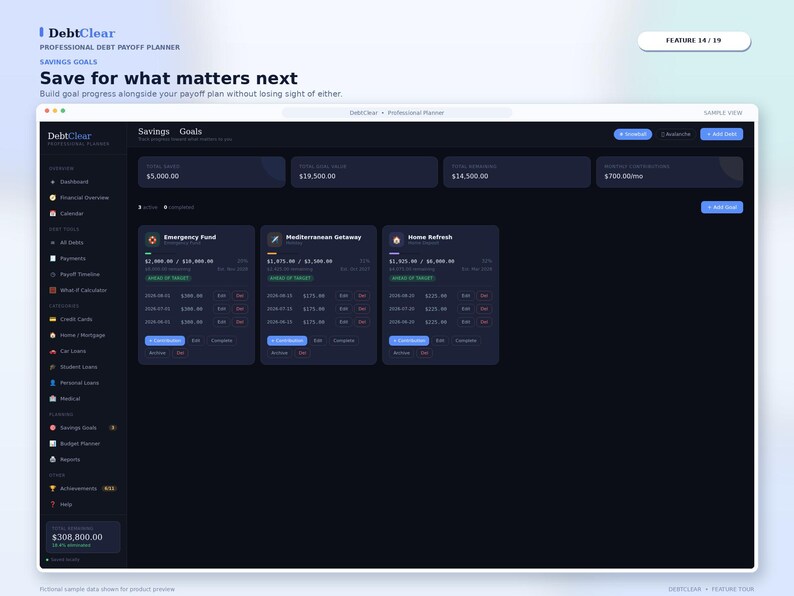Mark Emergency Fund goal as Complete

click(222, 341)
